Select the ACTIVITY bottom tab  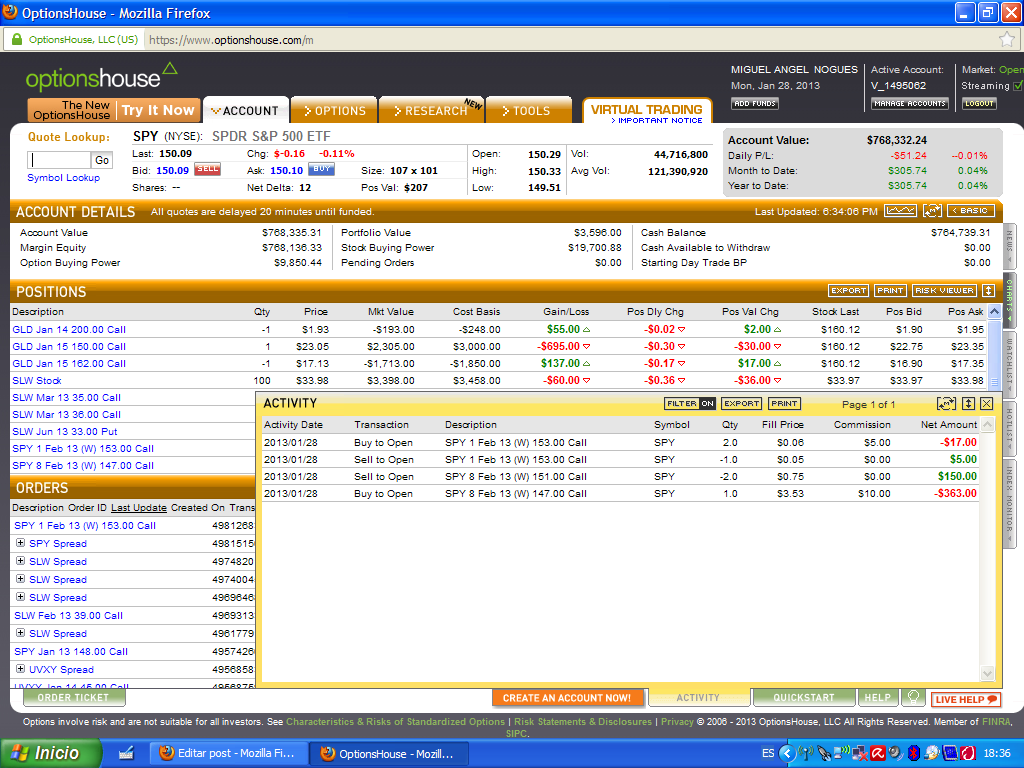coord(698,697)
